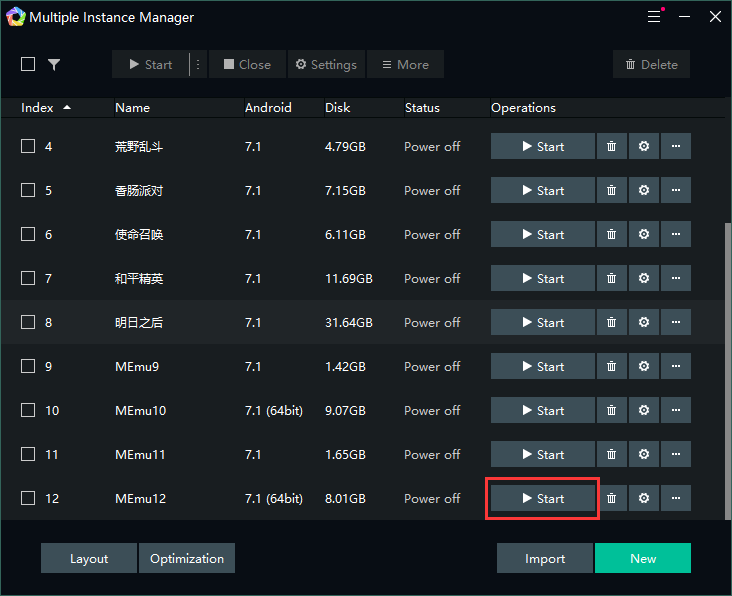The image size is (732, 596).
Task: Click the green New button
Action: point(642,558)
